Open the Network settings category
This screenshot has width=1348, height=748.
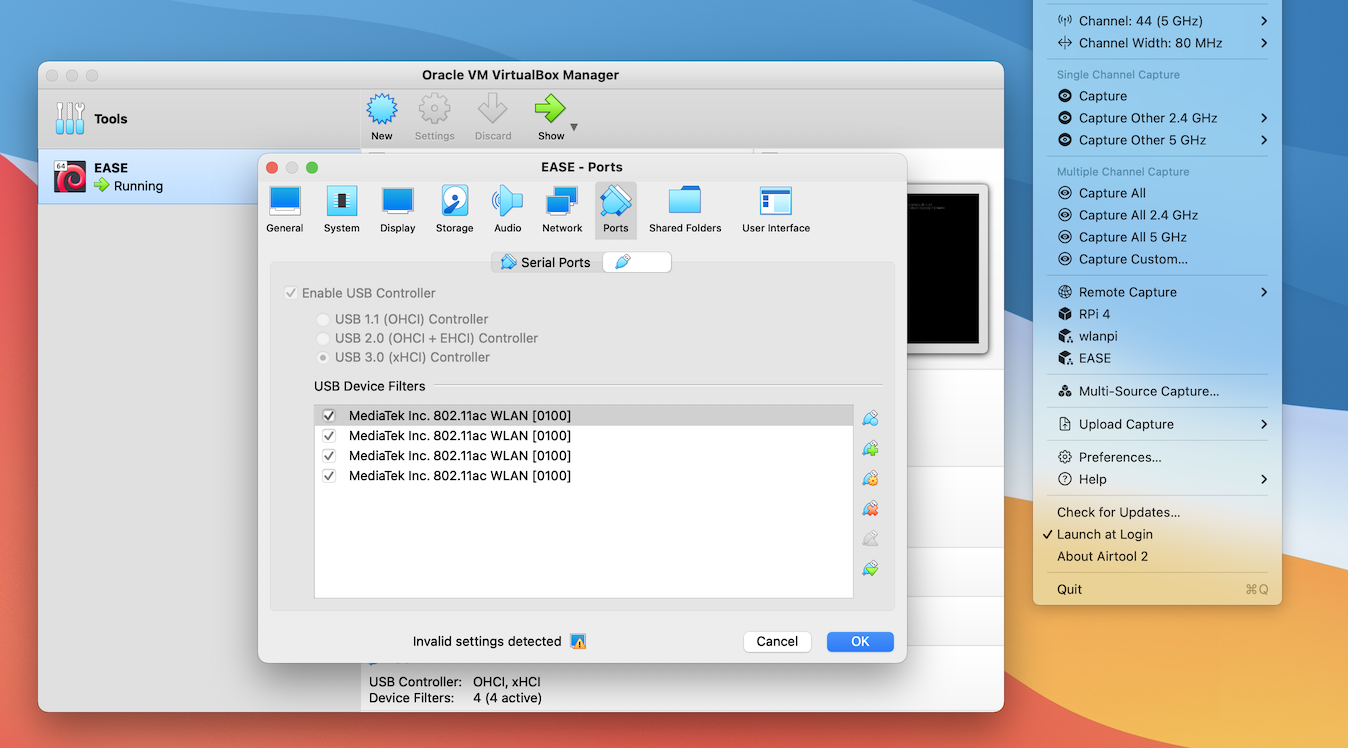562,210
